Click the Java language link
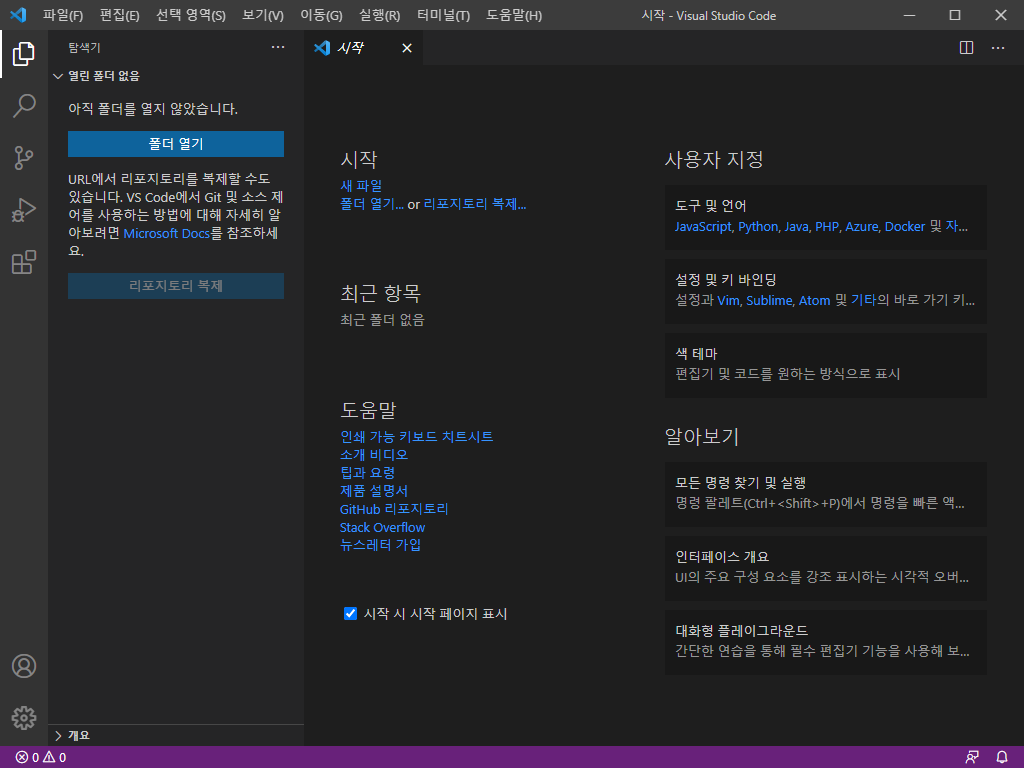Screen dimensions: 1024x768 (x=797, y=227)
